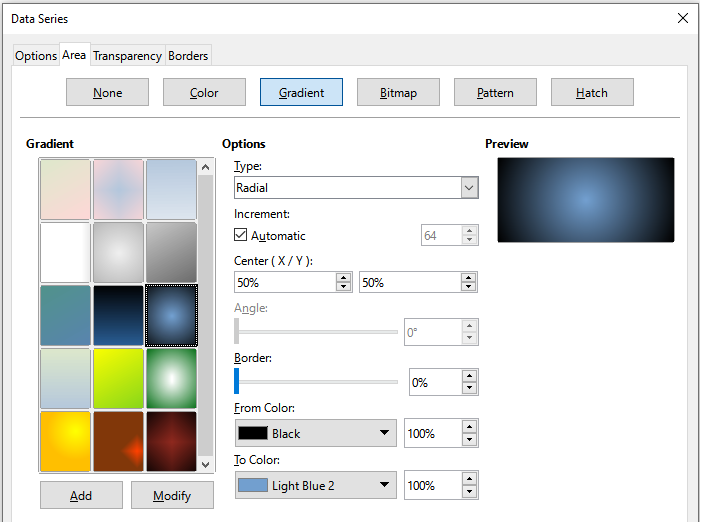Select the pale green-to-blue gradient swatch

point(65,379)
